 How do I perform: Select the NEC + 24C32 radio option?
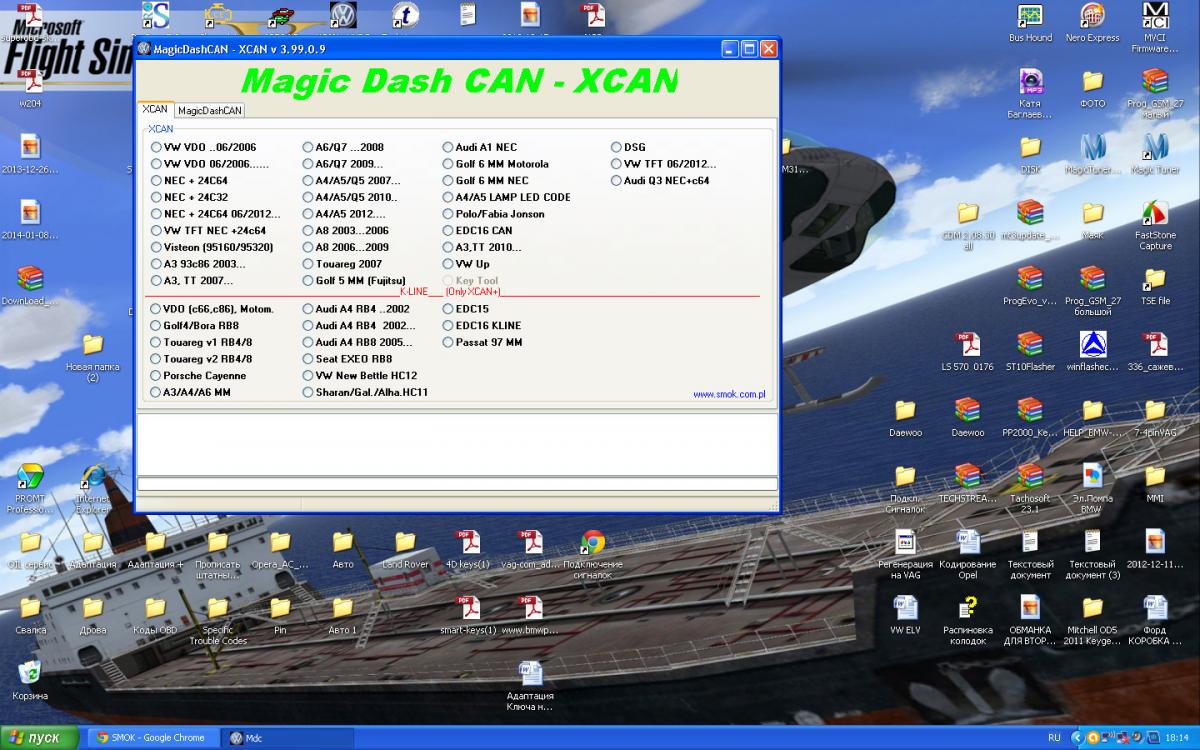(x=156, y=197)
